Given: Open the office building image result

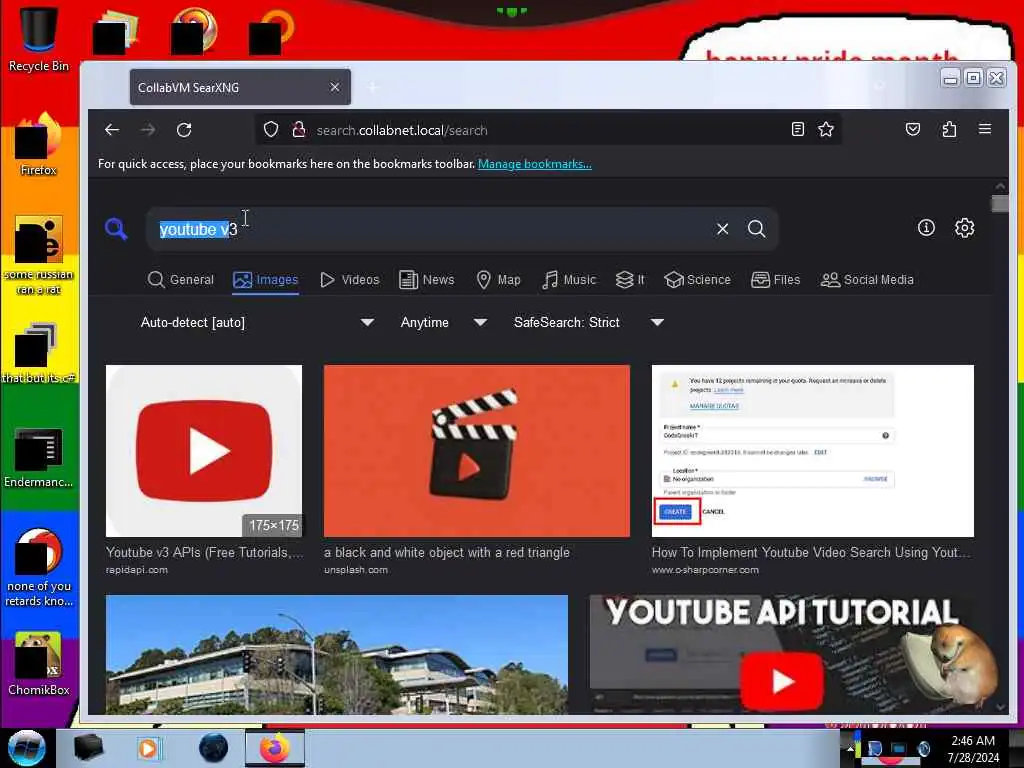Looking at the screenshot, I should point(337,654).
